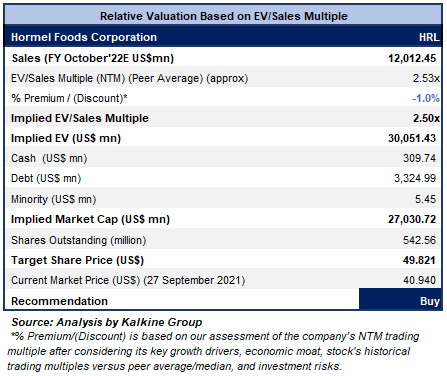Click the shares outstanding value 542.56
This screenshot has width=447, height=376.
point(419,240)
